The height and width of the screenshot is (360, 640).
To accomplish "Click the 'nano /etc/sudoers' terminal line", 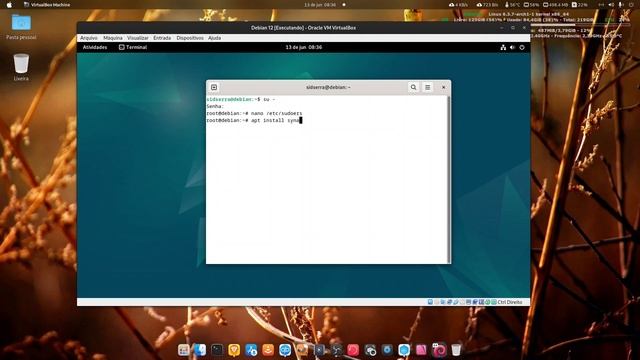I will tap(254, 113).
